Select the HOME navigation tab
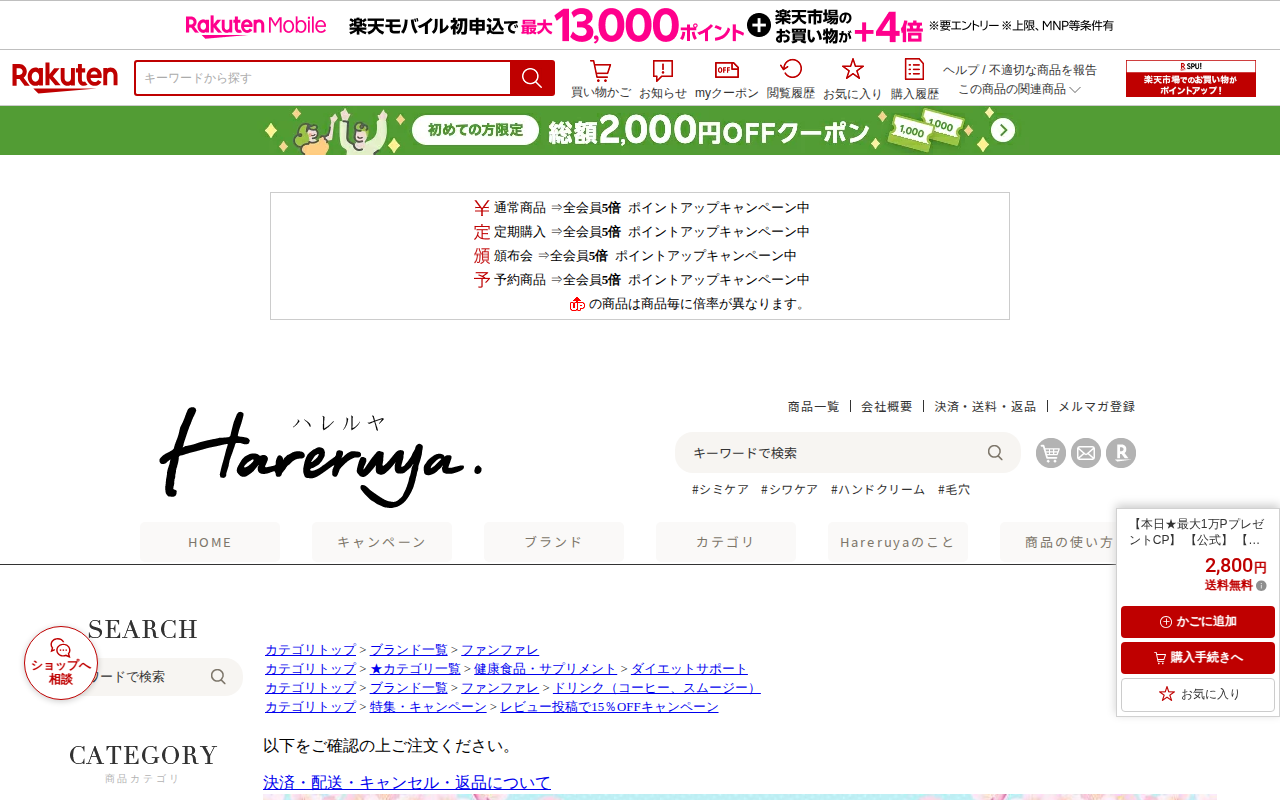Viewport: 1280px width, 800px height. coord(210,542)
